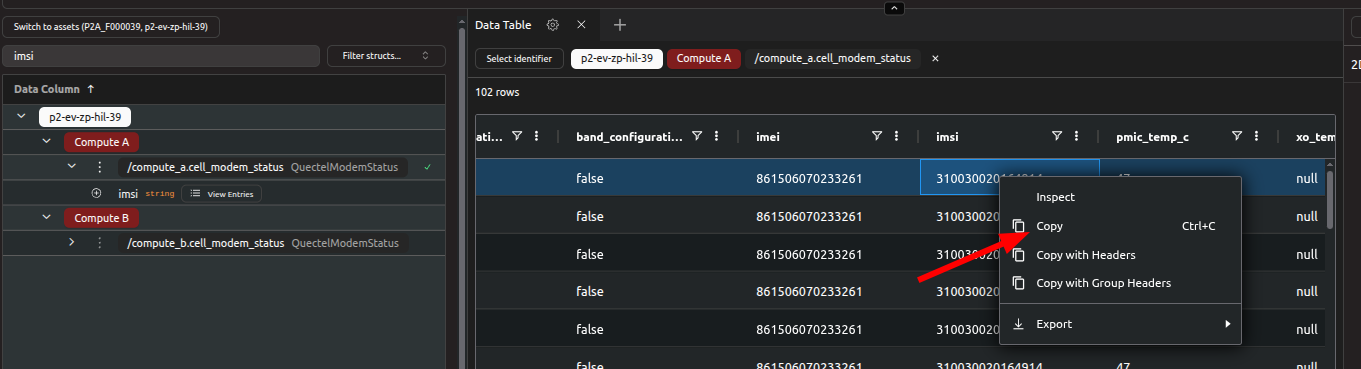Image resolution: width=1361 pixels, height=369 pixels.
Task: Click Copy icon in context menu
Action: point(1018,226)
